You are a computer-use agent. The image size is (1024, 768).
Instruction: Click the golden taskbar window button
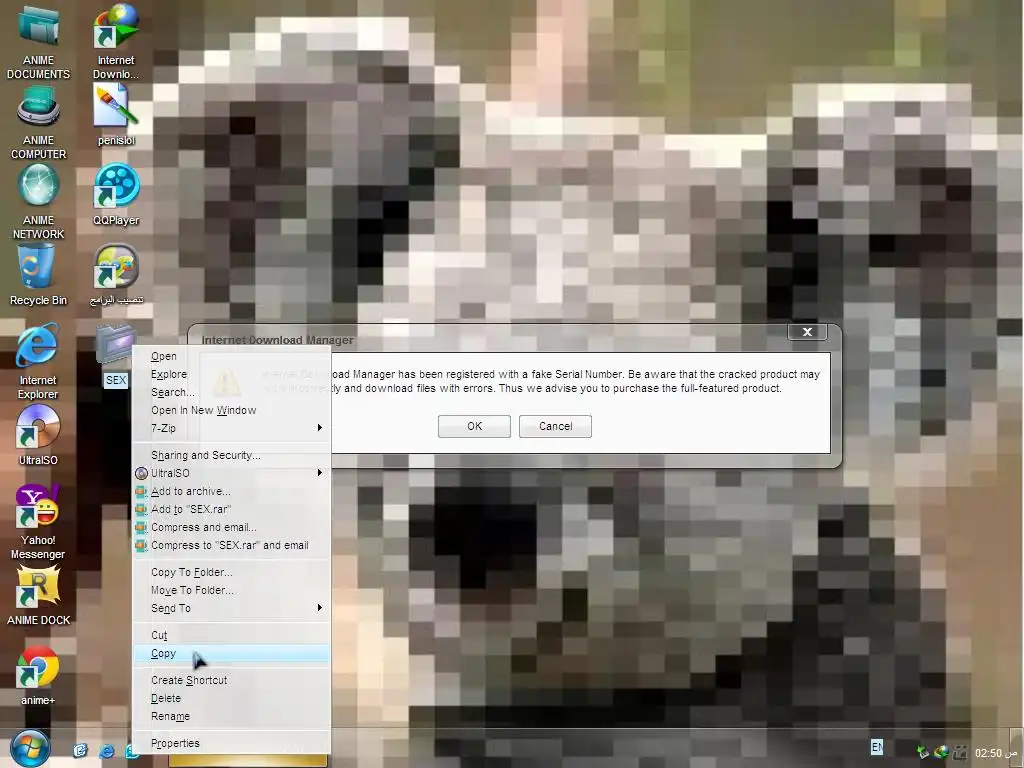pos(248,761)
